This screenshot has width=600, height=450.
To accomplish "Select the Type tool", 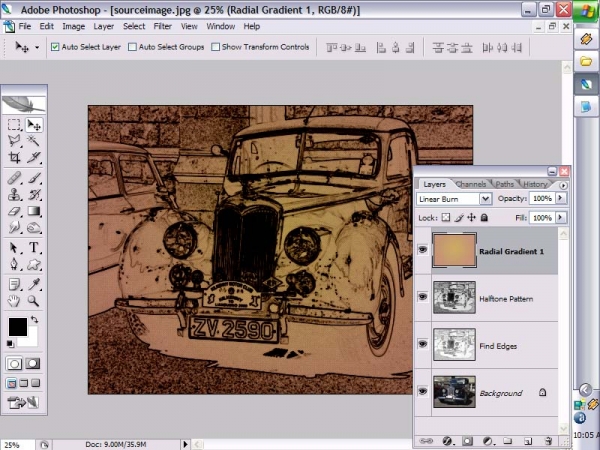I will [x=34, y=248].
